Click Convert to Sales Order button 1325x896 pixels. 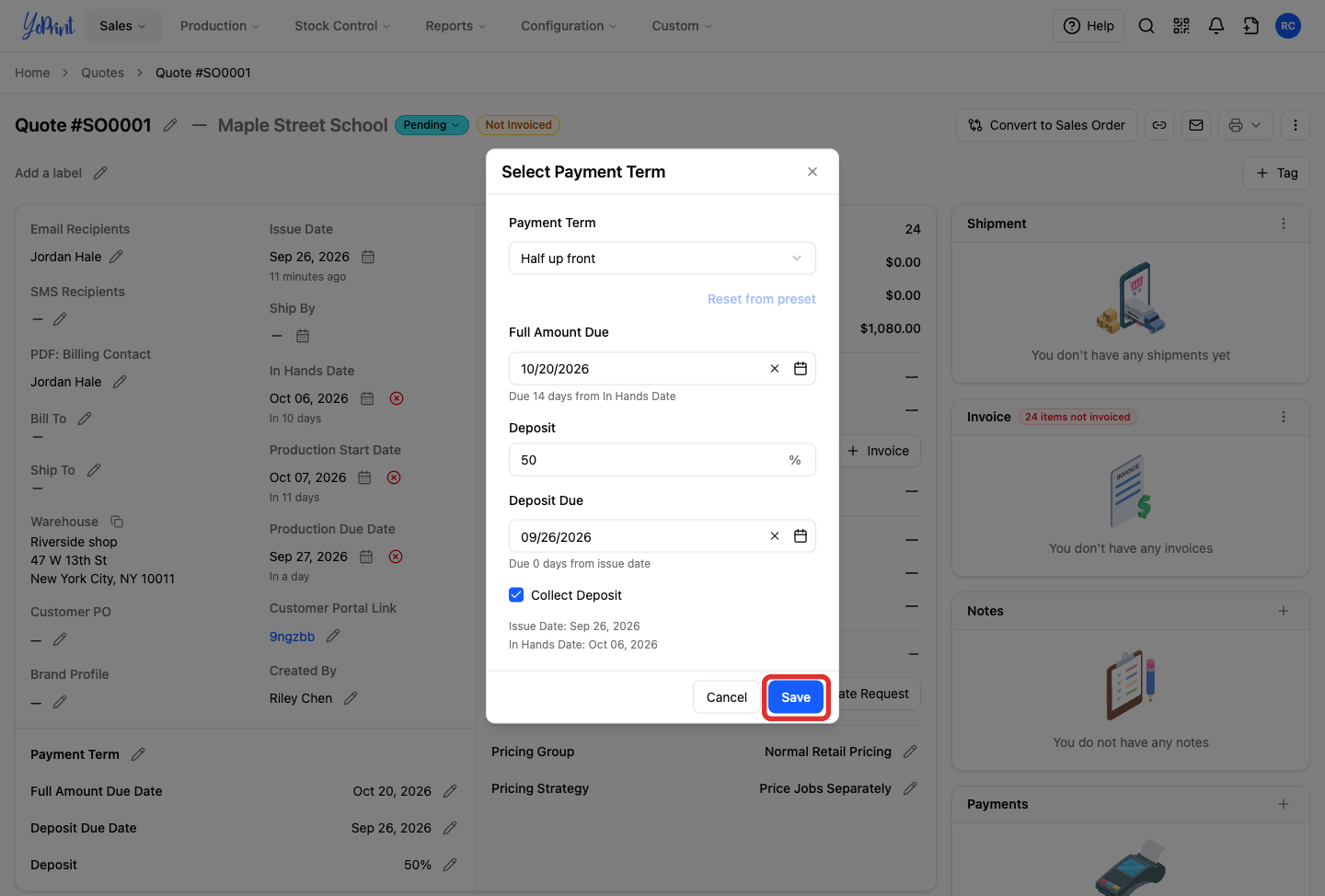coord(1047,125)
